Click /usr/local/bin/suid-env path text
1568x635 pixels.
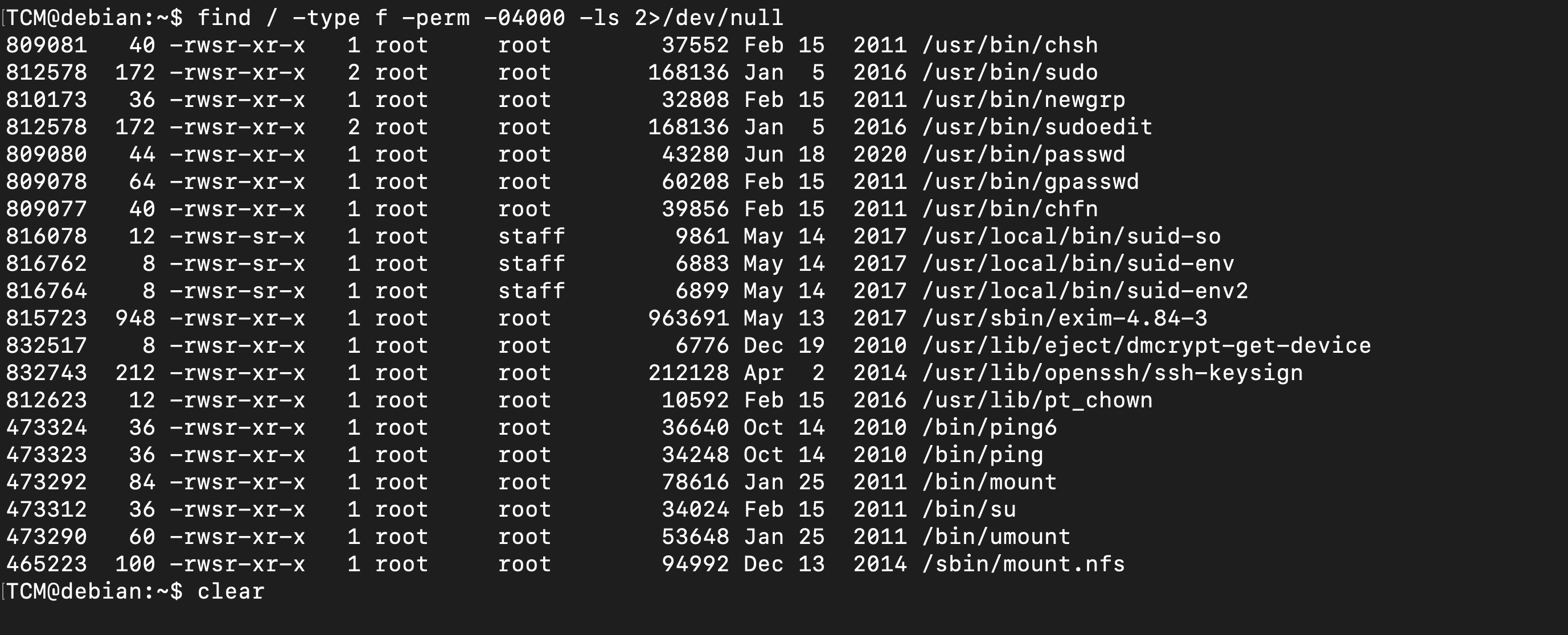coord(1078,263)
